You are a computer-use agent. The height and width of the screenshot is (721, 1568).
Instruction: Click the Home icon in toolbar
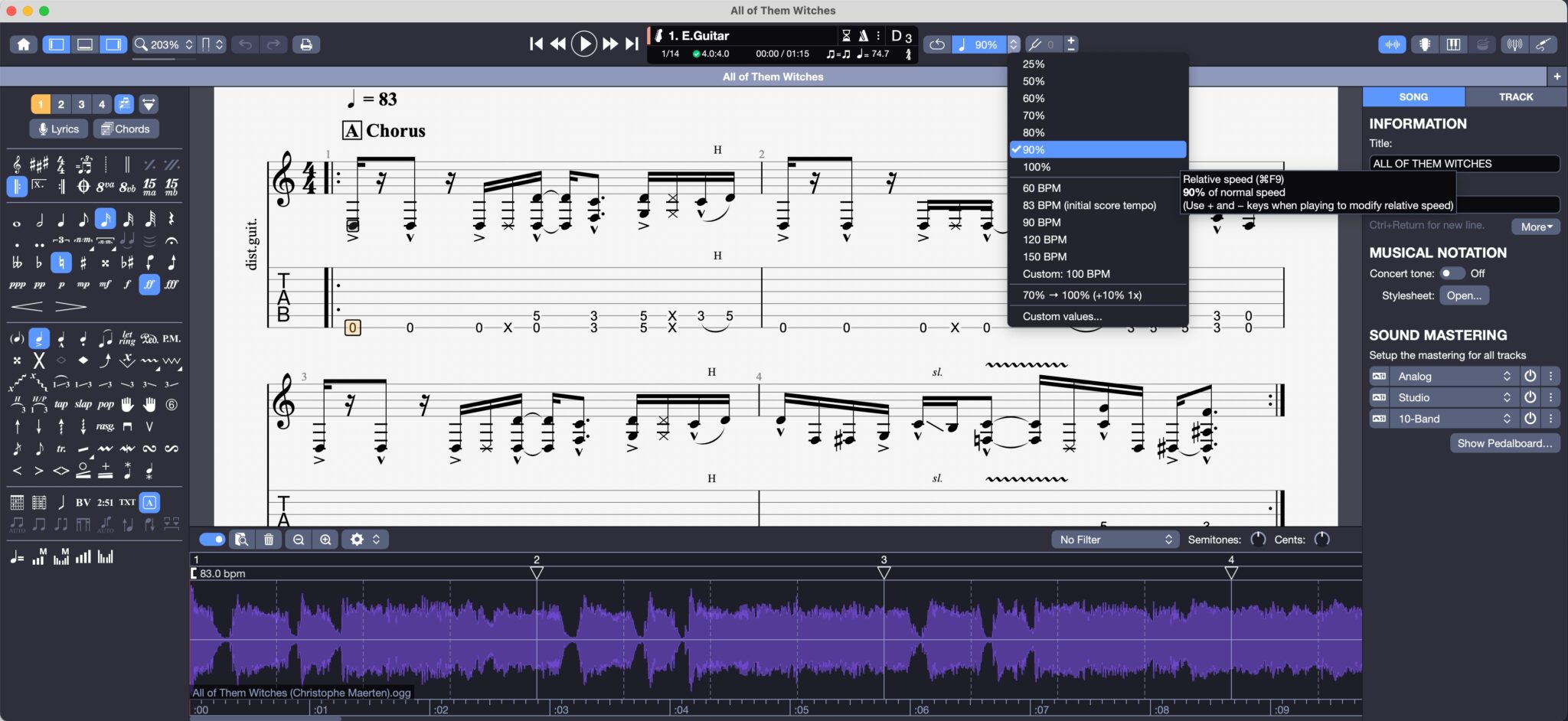point(24,44)
